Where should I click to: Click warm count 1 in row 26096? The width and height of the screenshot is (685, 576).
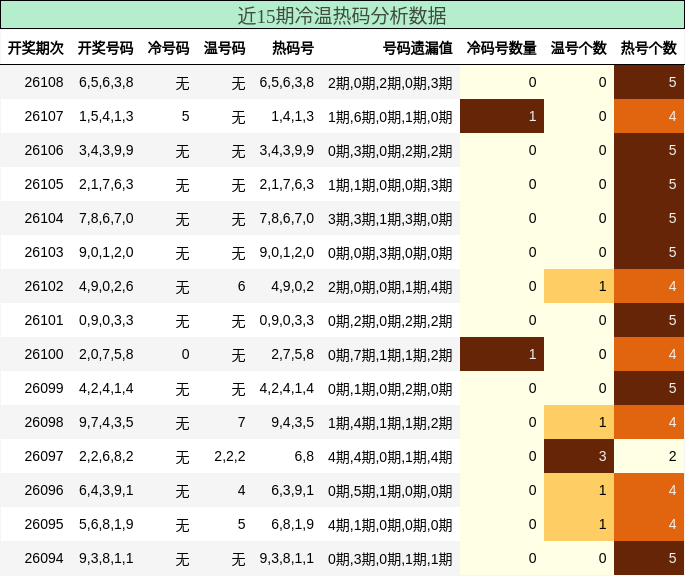click(x=579, y=490)
